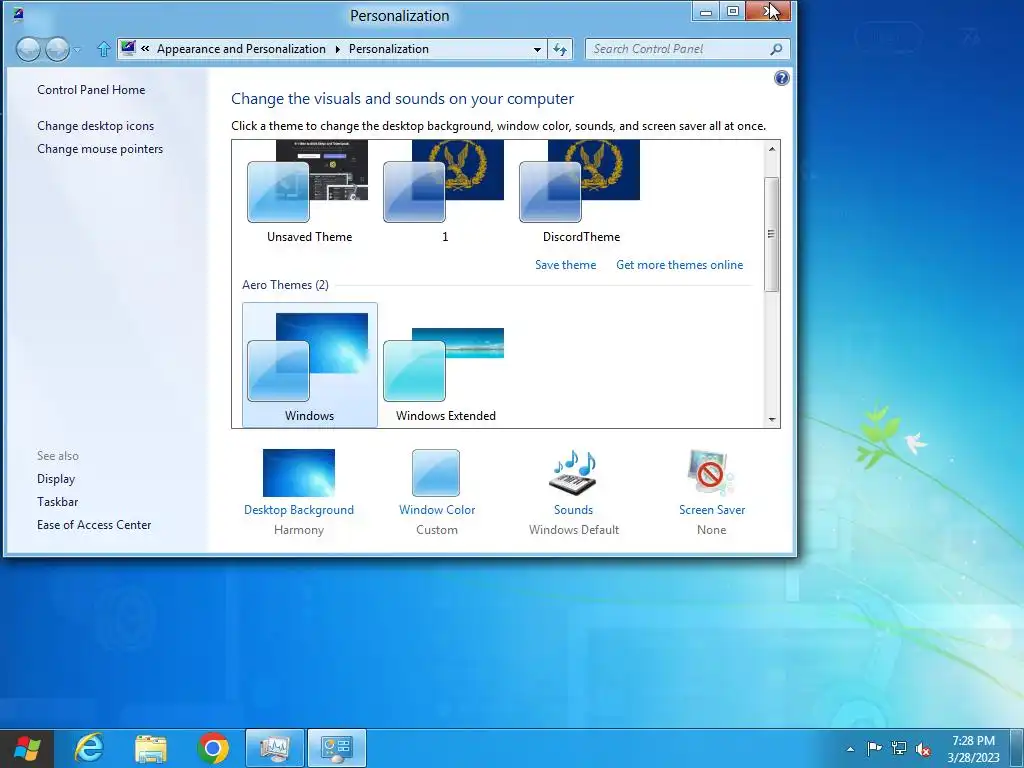1024x768 pixels.
Task: Open Change desktop icons
Action: coord(95,126)
